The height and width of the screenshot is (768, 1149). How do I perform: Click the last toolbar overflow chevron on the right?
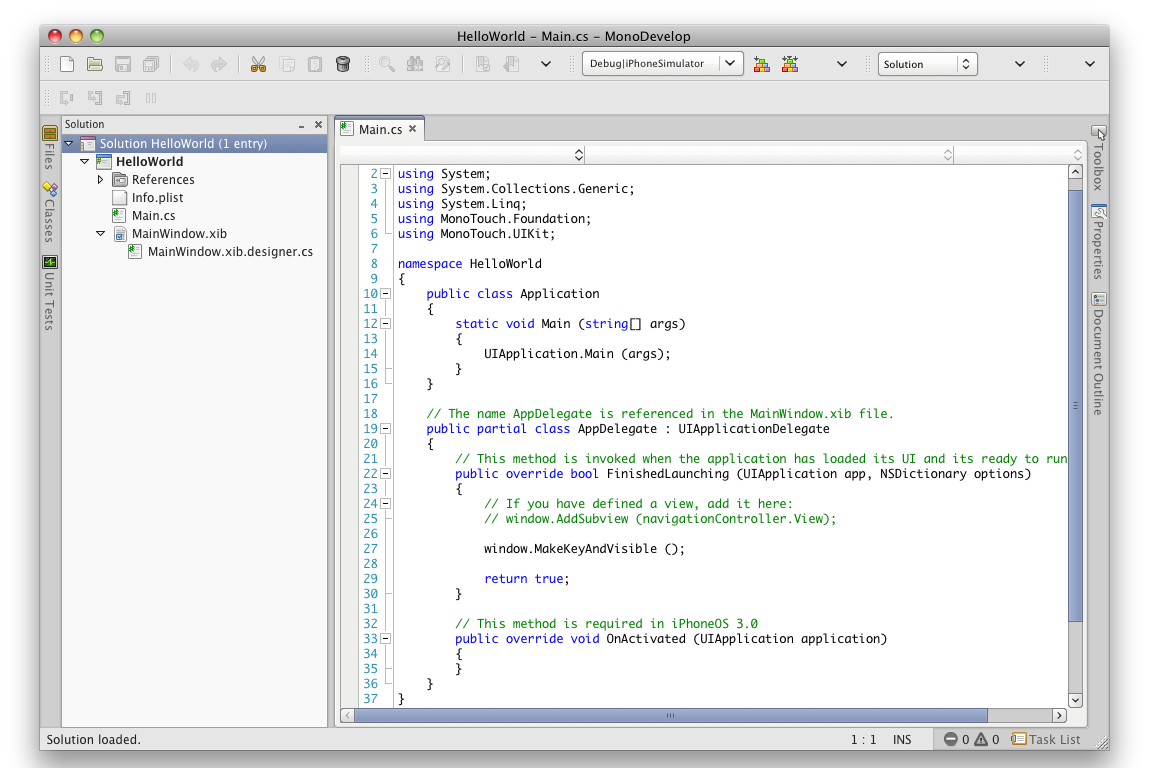coord(1090,64)
